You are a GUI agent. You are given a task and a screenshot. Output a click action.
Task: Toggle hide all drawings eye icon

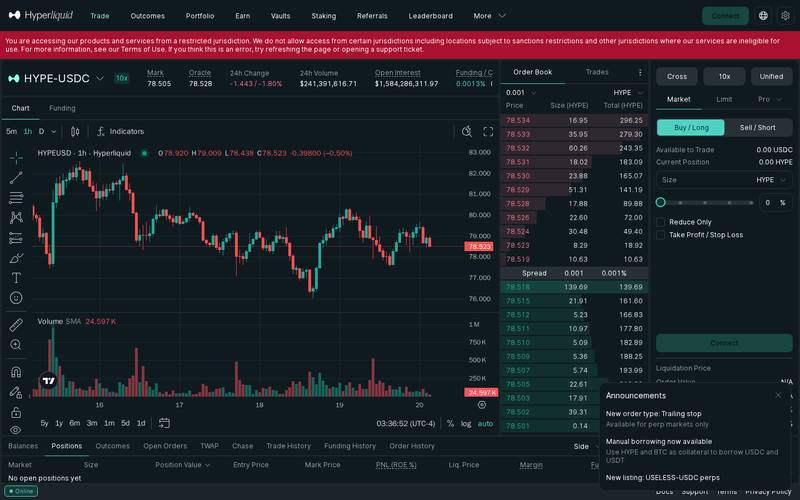click(16, 430)
